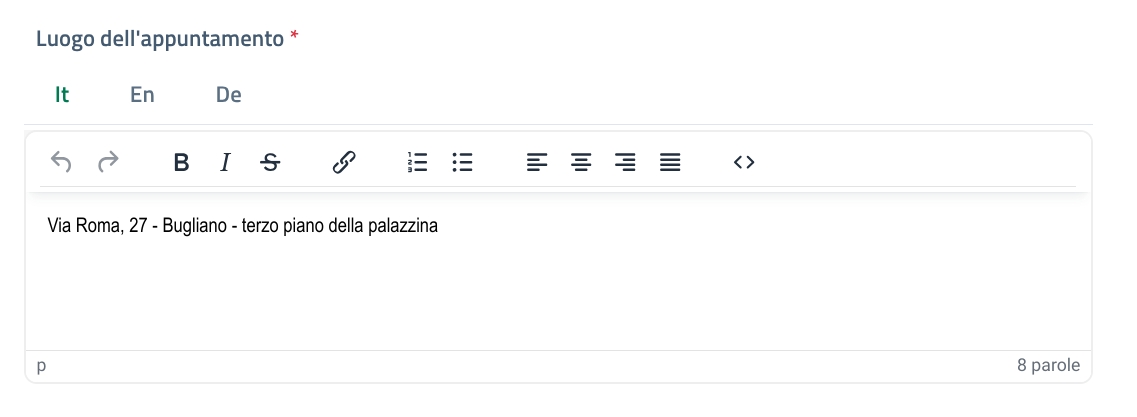Insert a hyperlink with the link icon
The height and width of the screenshot is (417, 1137).
click(344, 162)
